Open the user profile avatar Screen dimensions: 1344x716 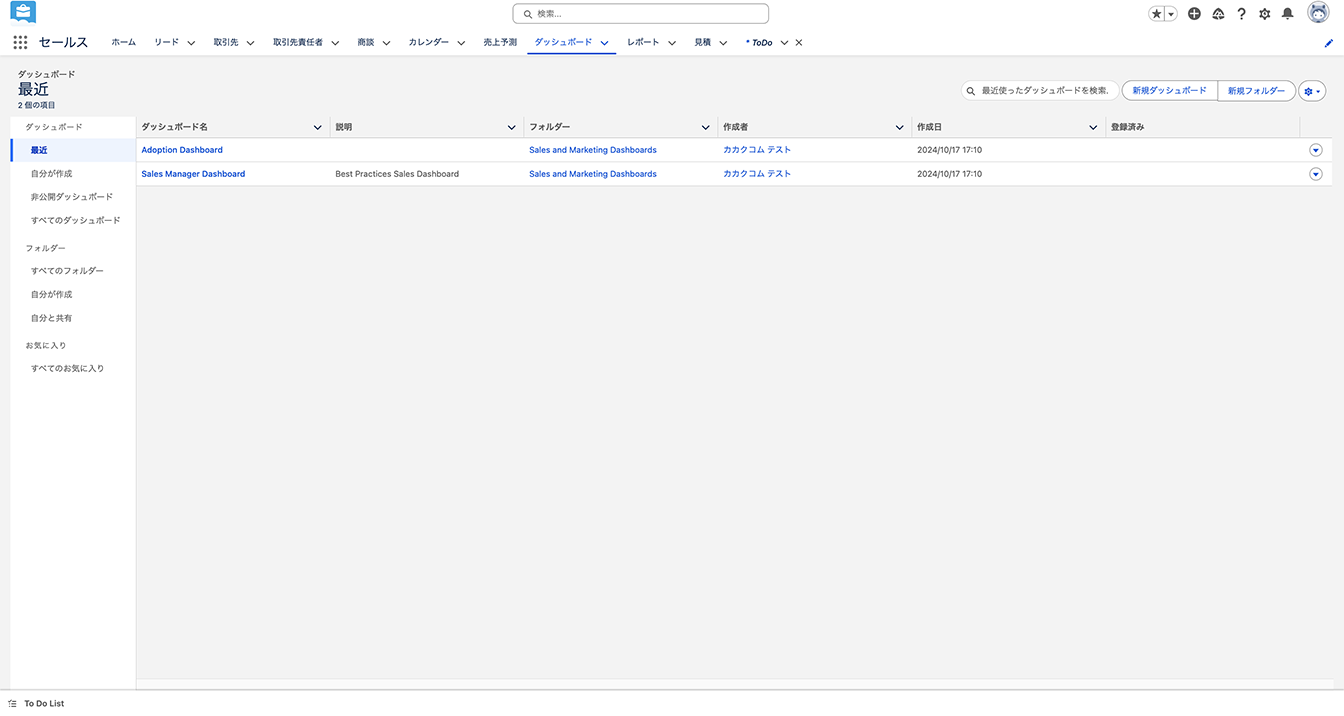tap(1318, 13)
